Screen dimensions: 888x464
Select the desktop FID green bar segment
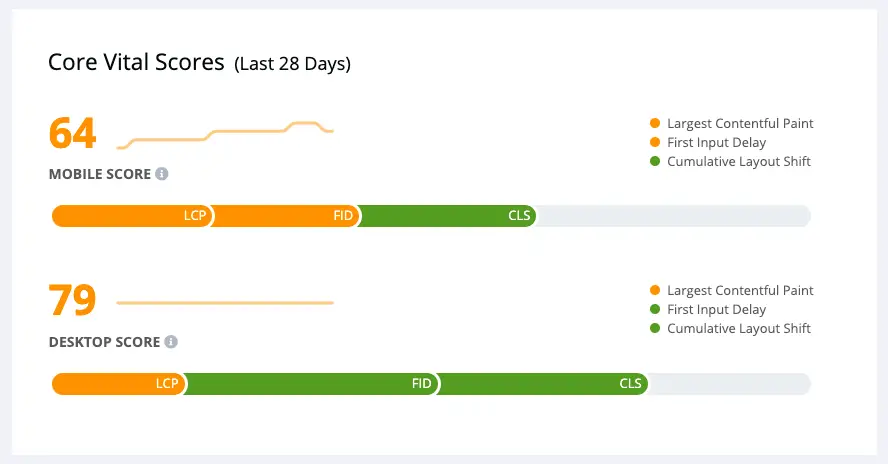311,384
